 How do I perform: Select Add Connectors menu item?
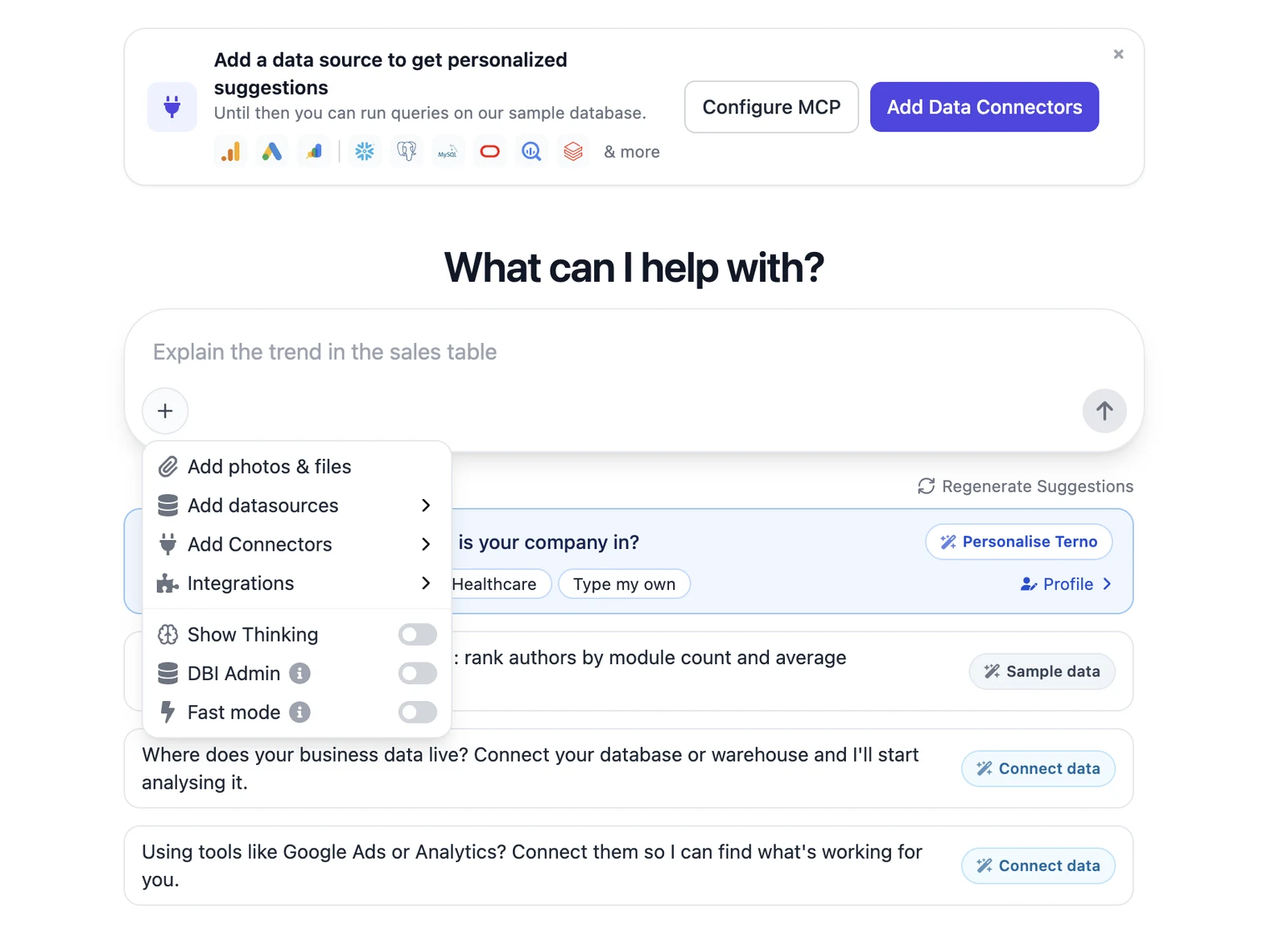point(296,544)
